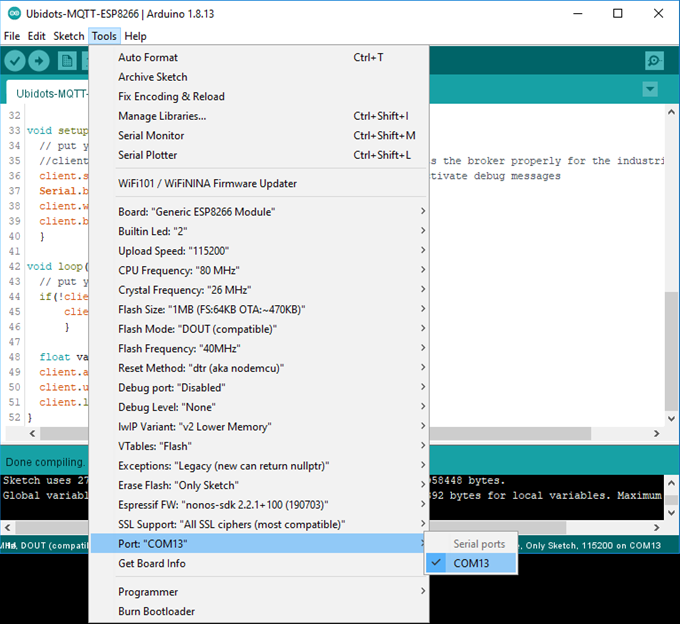The height and width of the screenshot is (624, 680).
Task: Expand Board: Generic ESP8266 Module submenu
Action: (x=259, y=212)
